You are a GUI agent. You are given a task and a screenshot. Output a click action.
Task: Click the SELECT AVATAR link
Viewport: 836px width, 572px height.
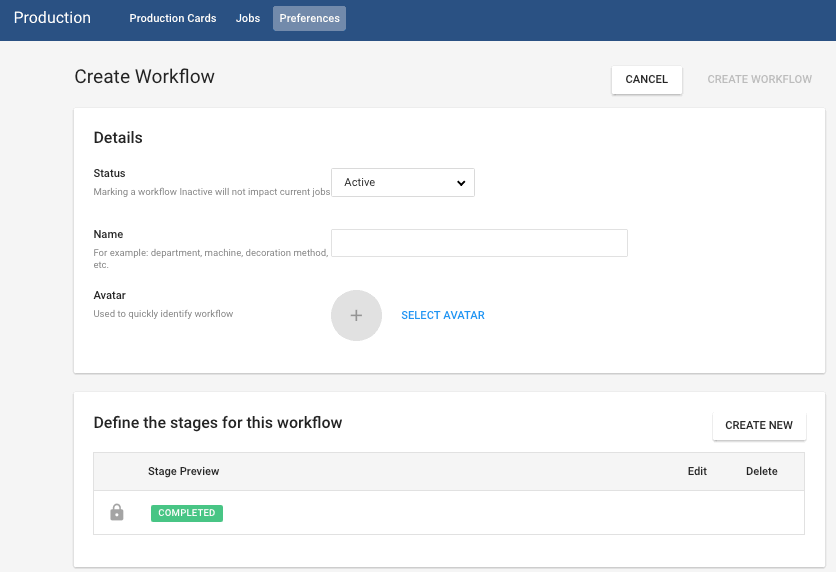(x=443, y=315)
